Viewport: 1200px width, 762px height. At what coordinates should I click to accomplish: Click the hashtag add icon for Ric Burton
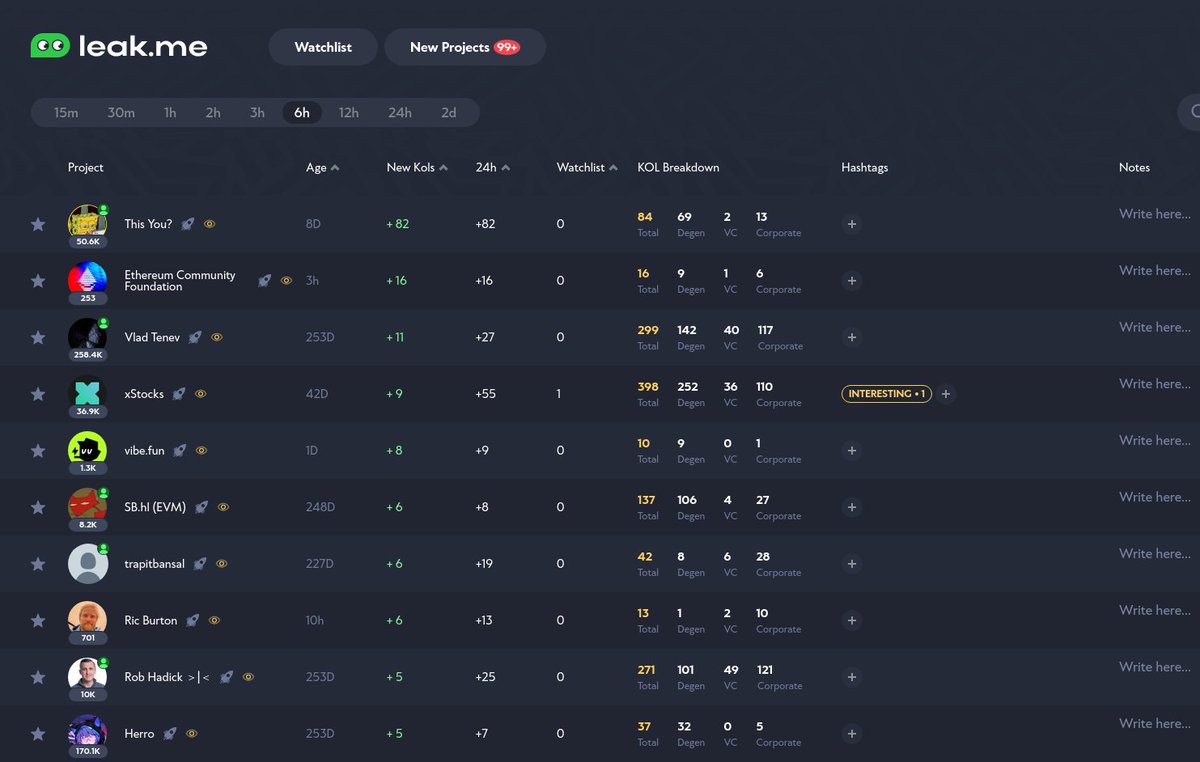[851, 620]
